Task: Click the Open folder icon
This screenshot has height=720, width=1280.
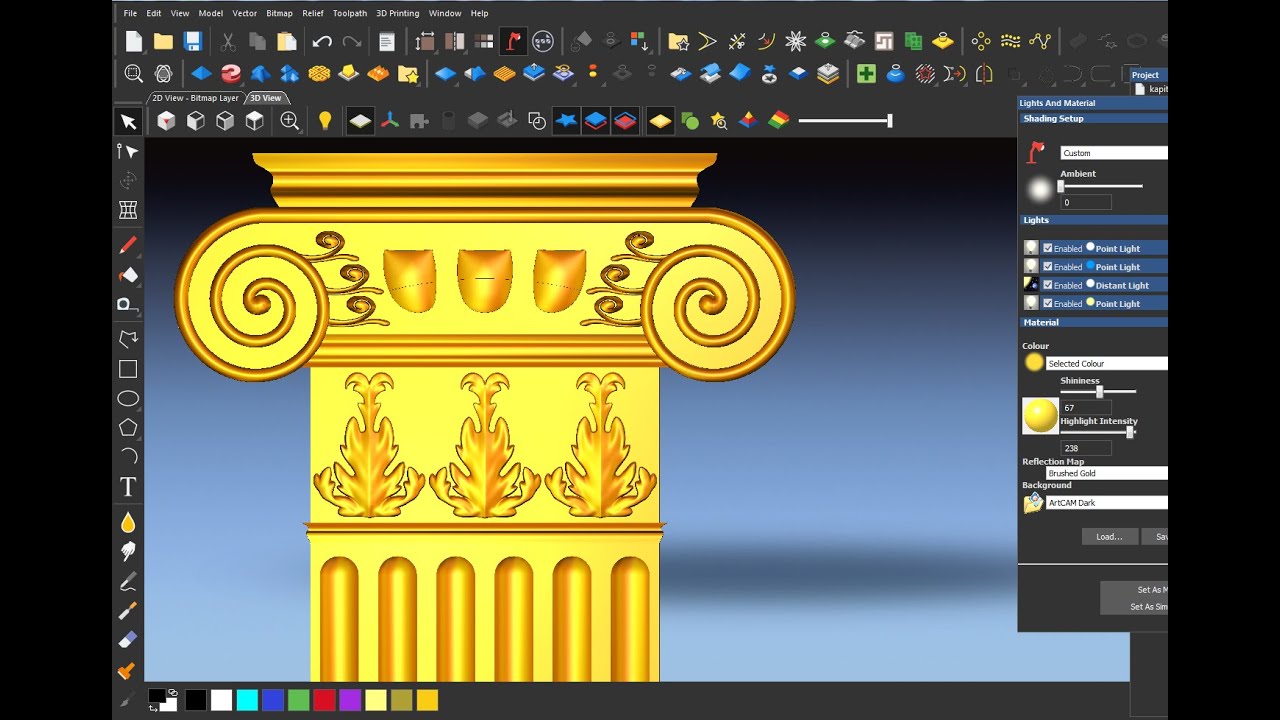Action: click(x=163, y=41)
